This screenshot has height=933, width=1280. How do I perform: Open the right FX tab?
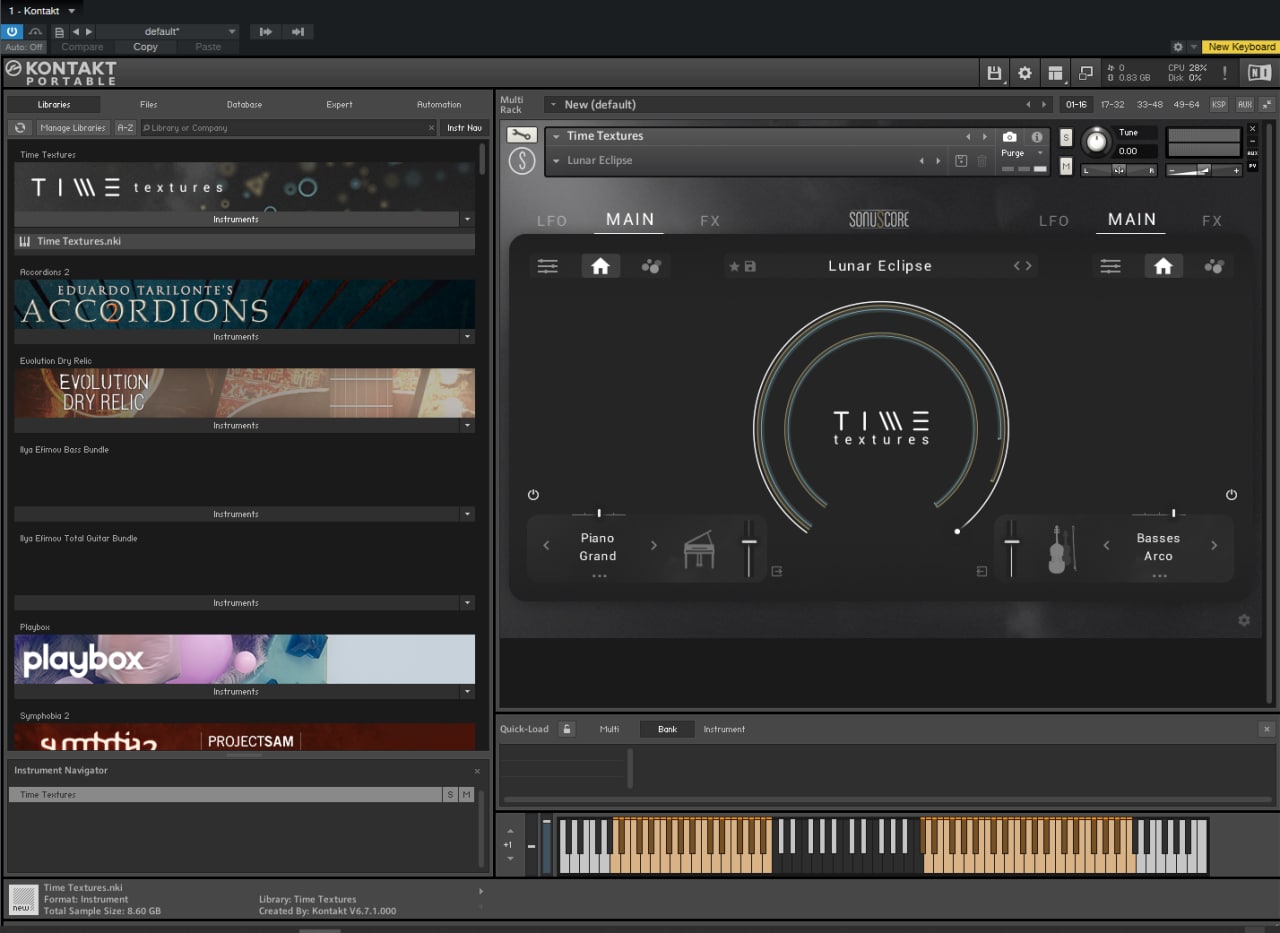pos(1212,221)
